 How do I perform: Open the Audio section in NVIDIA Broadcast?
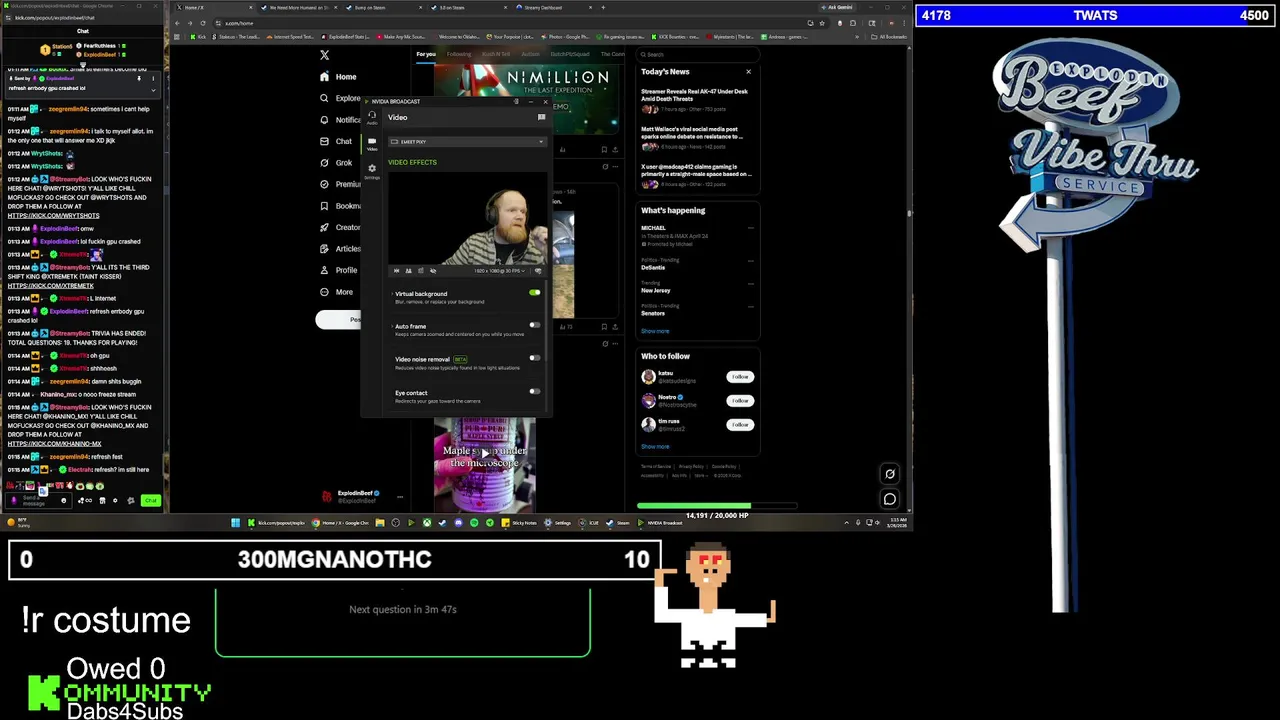(x=371, y=117)
